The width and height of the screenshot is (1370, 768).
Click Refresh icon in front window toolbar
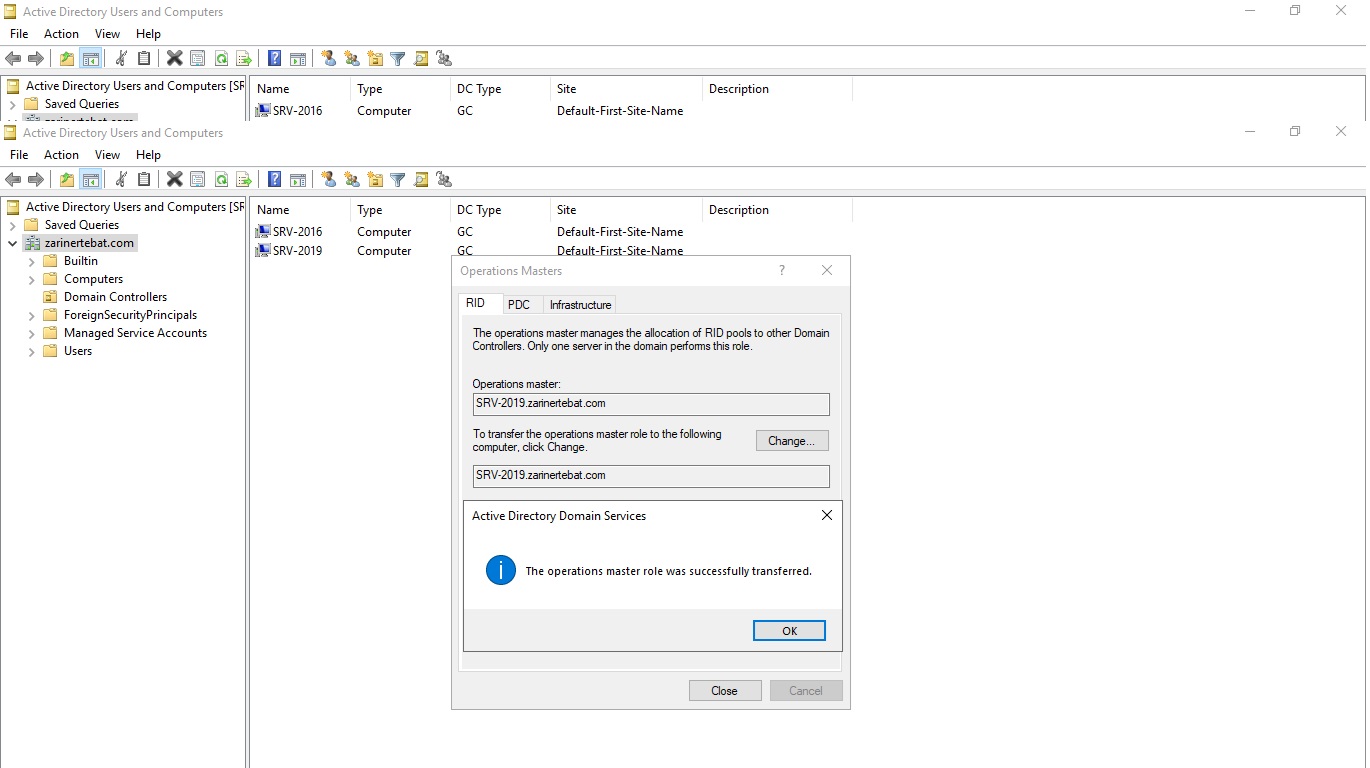tap(220, 180)
